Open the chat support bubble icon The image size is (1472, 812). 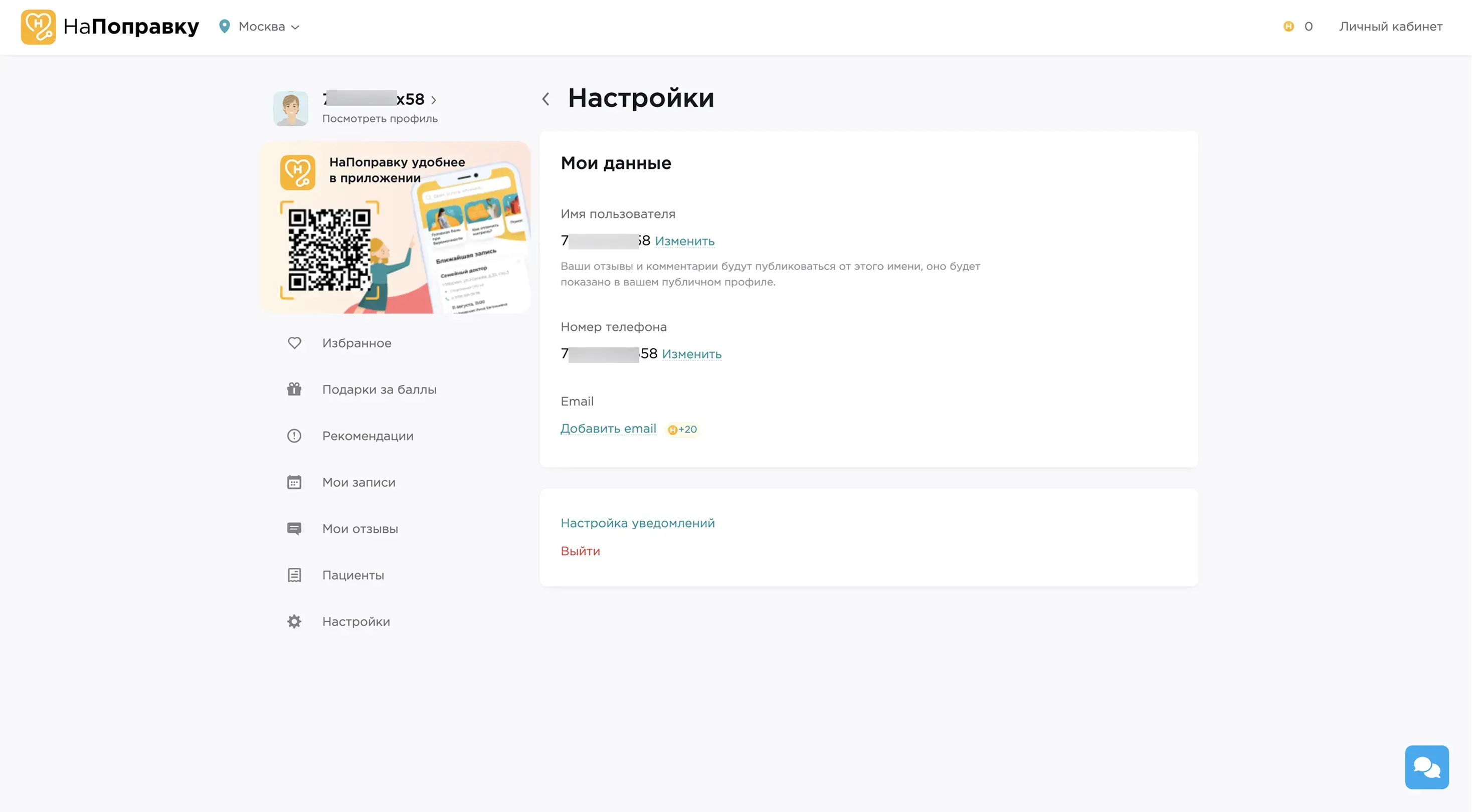1426,767
